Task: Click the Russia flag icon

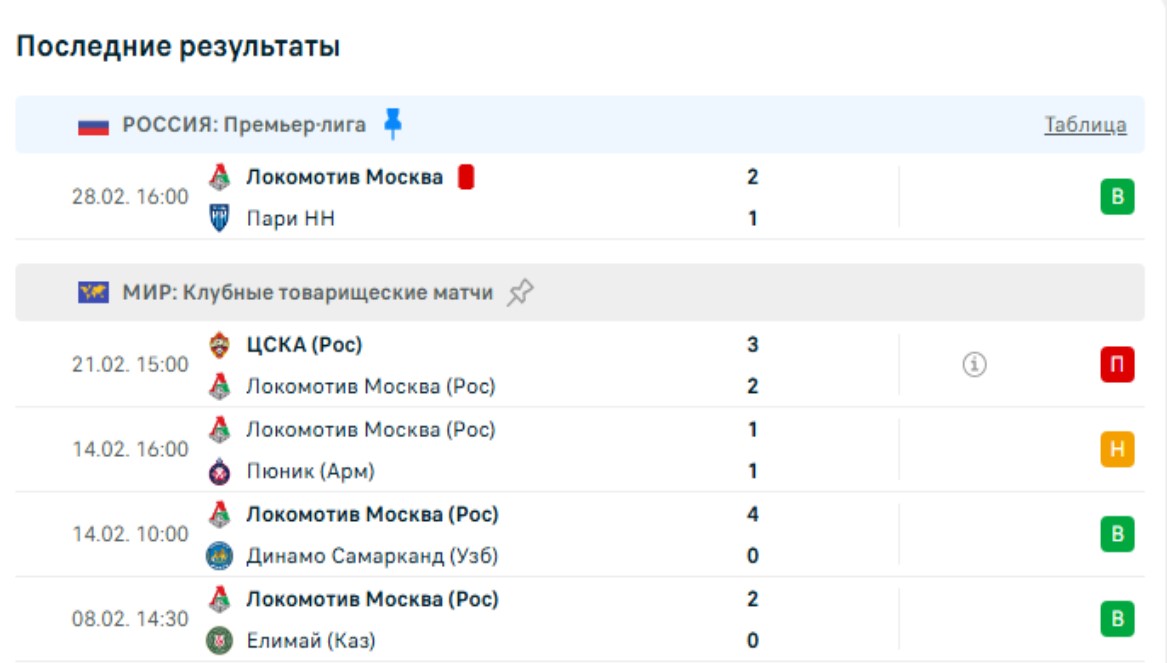Action: click(93, 126)
